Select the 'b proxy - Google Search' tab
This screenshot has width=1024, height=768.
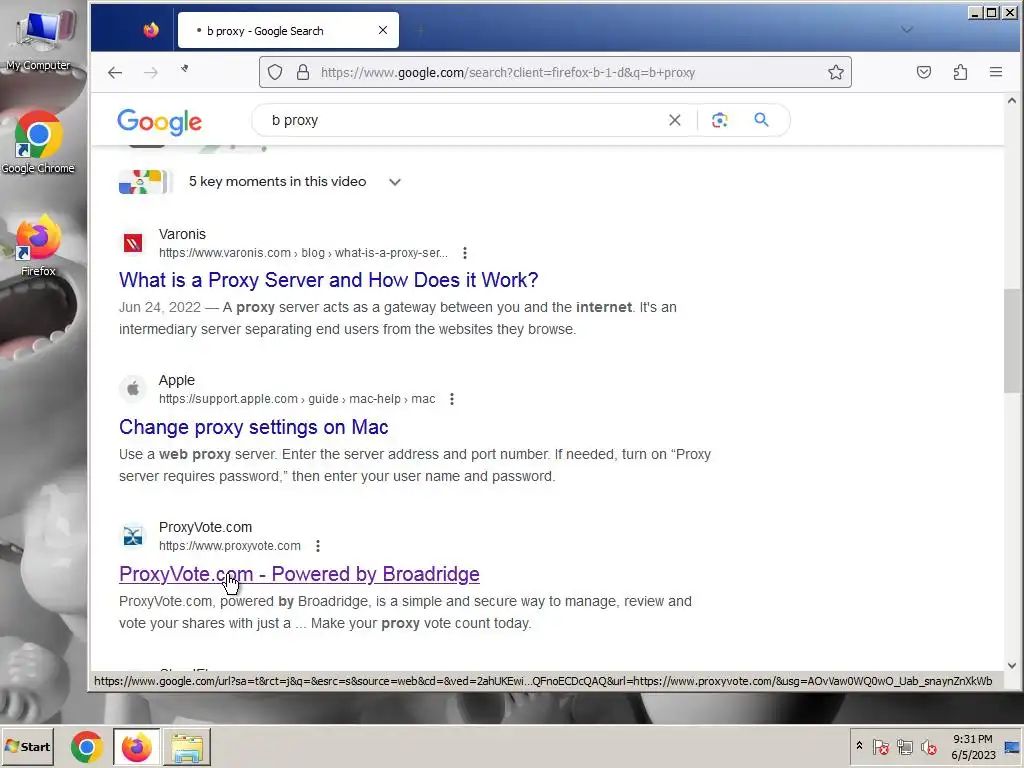point(288,30)
